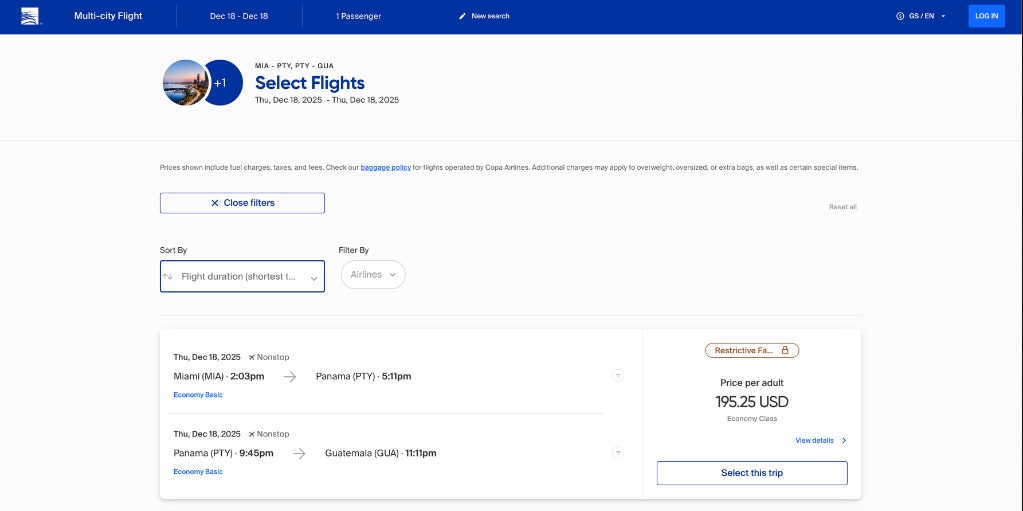Image resolution: width=1023 pixels, height=511 pixels.
Task: Click the arrow icon between Miami and Panama
Action: tap(290, 377)
